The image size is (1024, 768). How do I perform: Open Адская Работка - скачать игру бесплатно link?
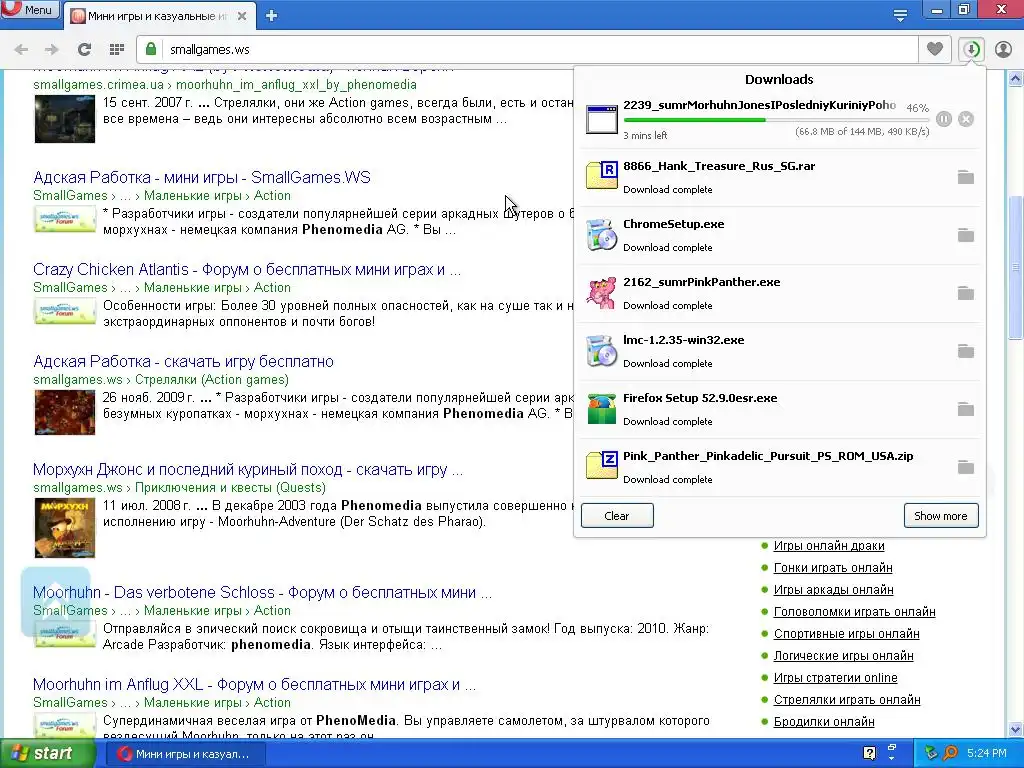click(x=184, y=361)
